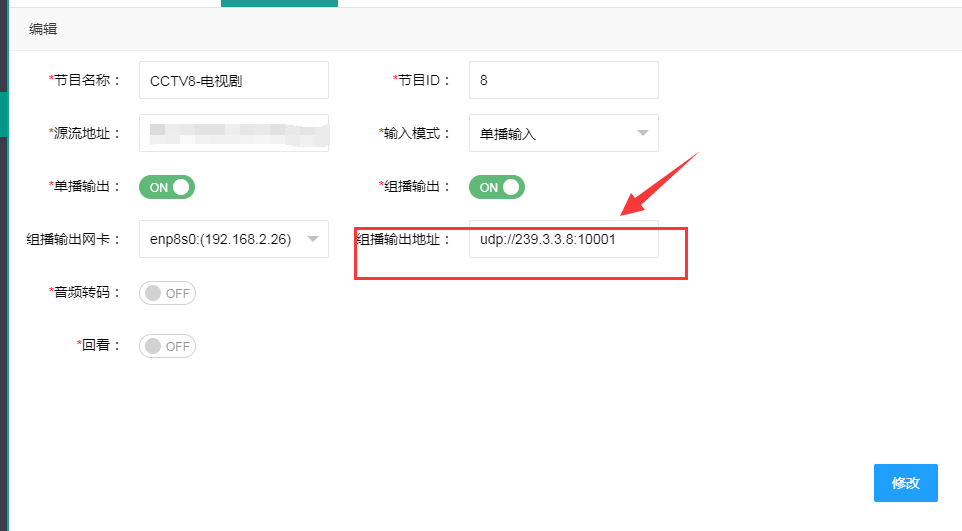Select the teal highlighted tab at top
This screenshot has width=962, height=531.
click(x=279, y=3)
